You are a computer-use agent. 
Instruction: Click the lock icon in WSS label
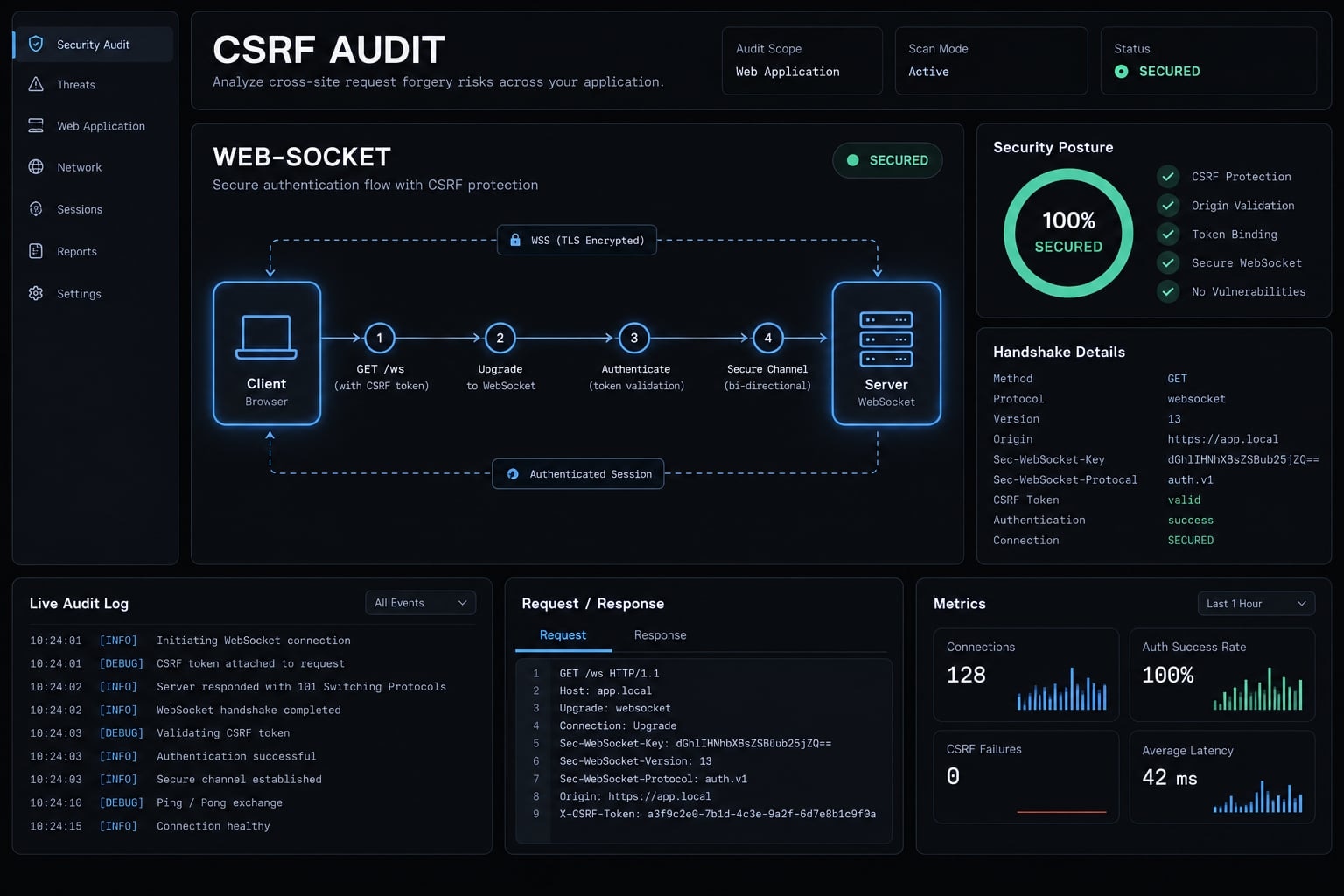515,240
